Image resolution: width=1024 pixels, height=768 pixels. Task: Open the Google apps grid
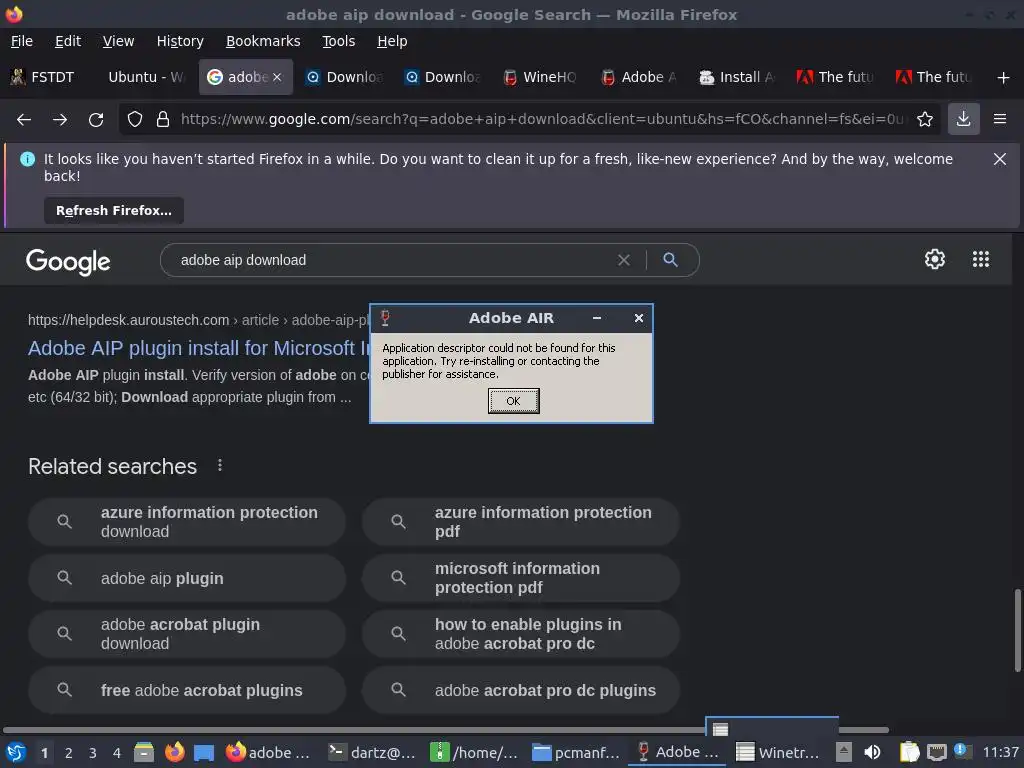click(x=980, y=259)
